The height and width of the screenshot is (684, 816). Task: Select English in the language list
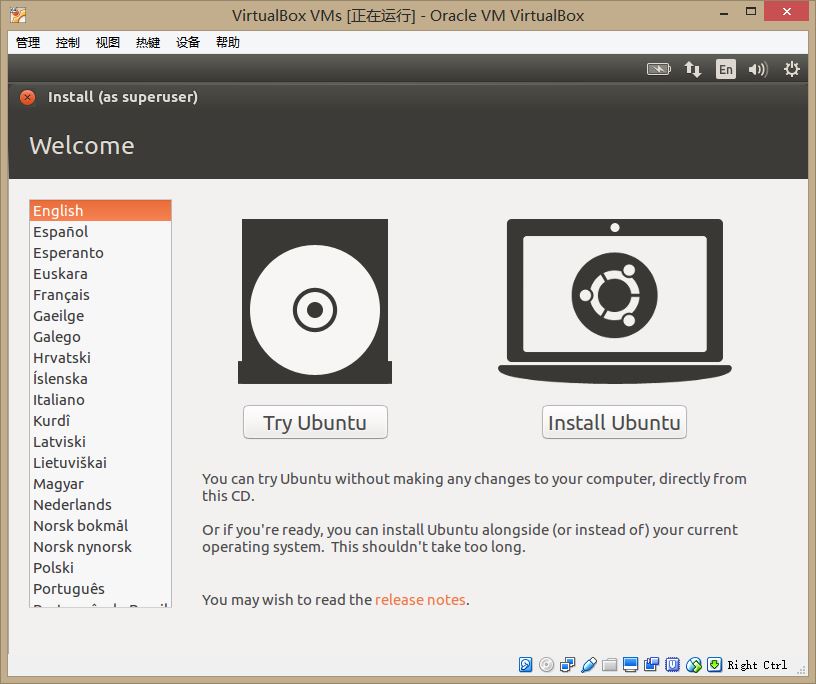point(100,210)
